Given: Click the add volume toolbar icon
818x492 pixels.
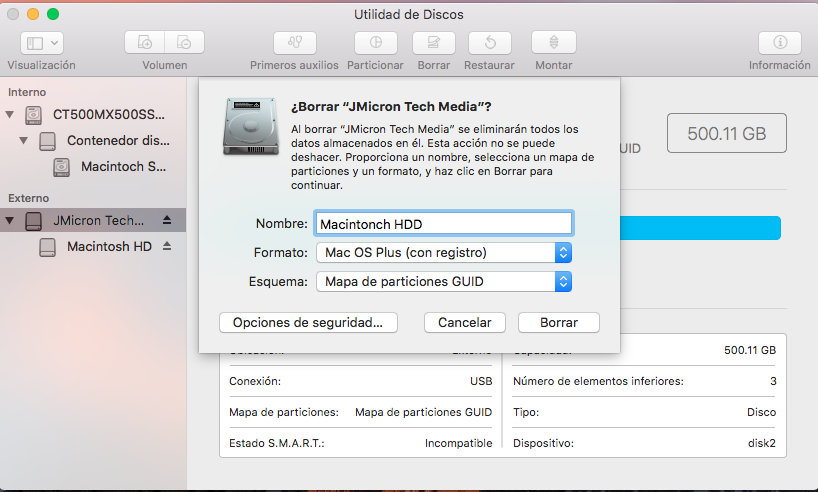Looking at the screenshot, I should tap(145, 42).
